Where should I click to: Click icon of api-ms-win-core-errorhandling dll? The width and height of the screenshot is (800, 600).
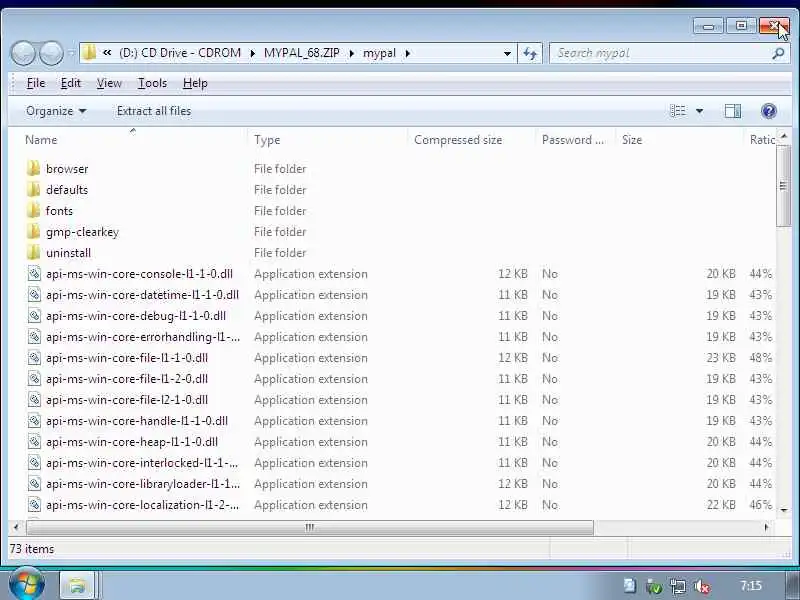pyautogui.click(x=34, y=336)
